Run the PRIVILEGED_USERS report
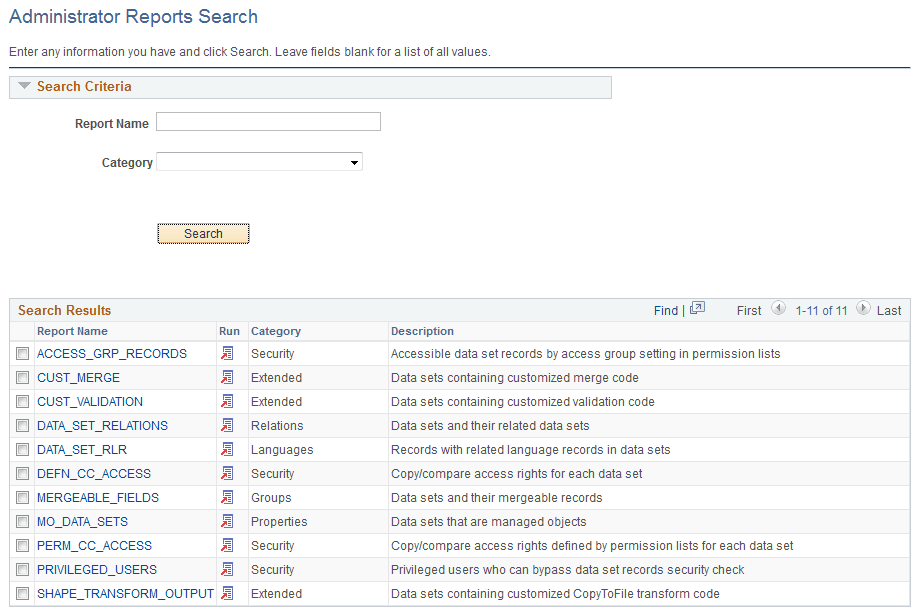The width and height of the screenshot is (920, 614). pyautogui.click(x=227, y=570)
